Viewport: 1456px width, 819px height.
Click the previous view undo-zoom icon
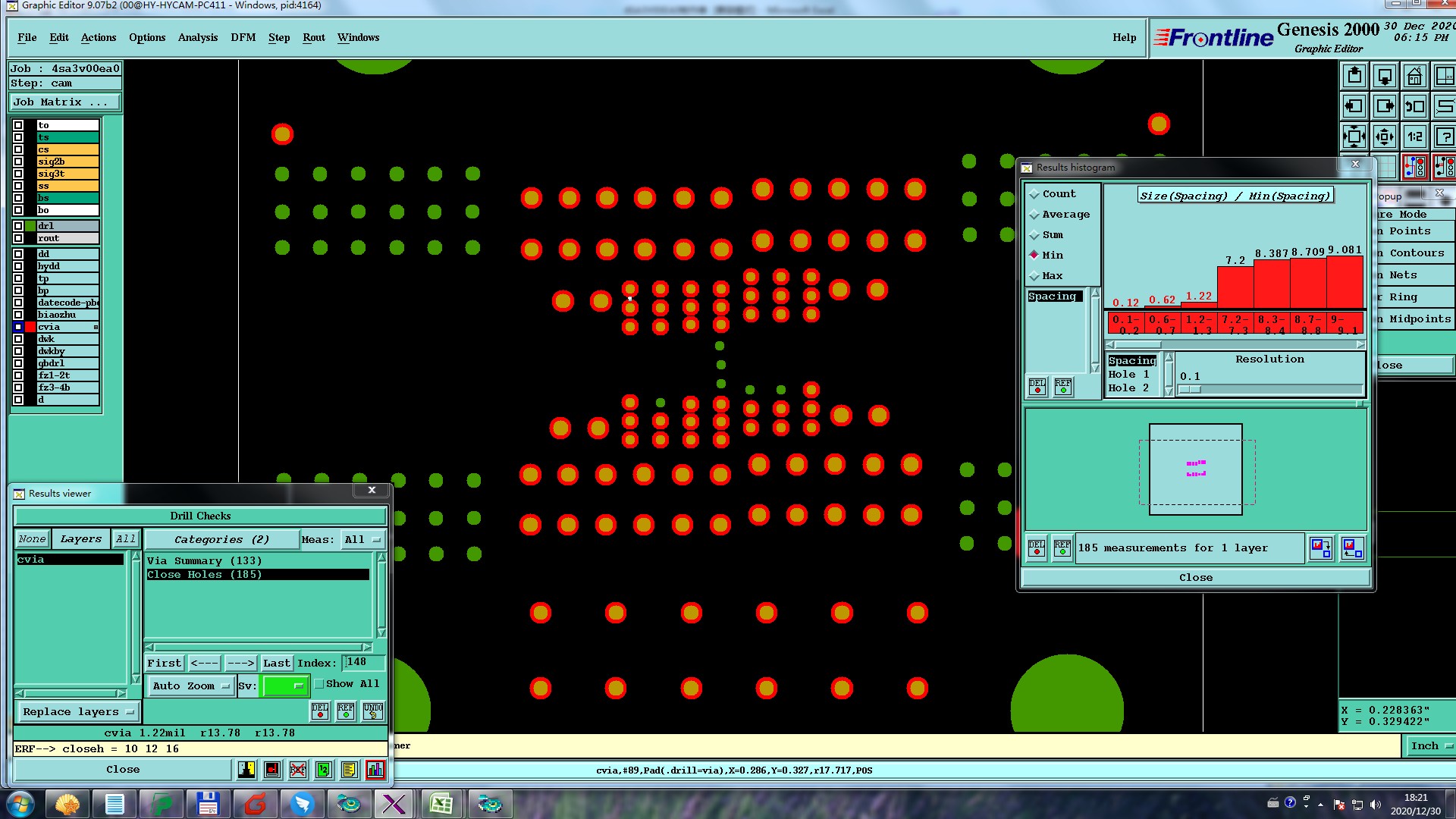point(1414,107)
